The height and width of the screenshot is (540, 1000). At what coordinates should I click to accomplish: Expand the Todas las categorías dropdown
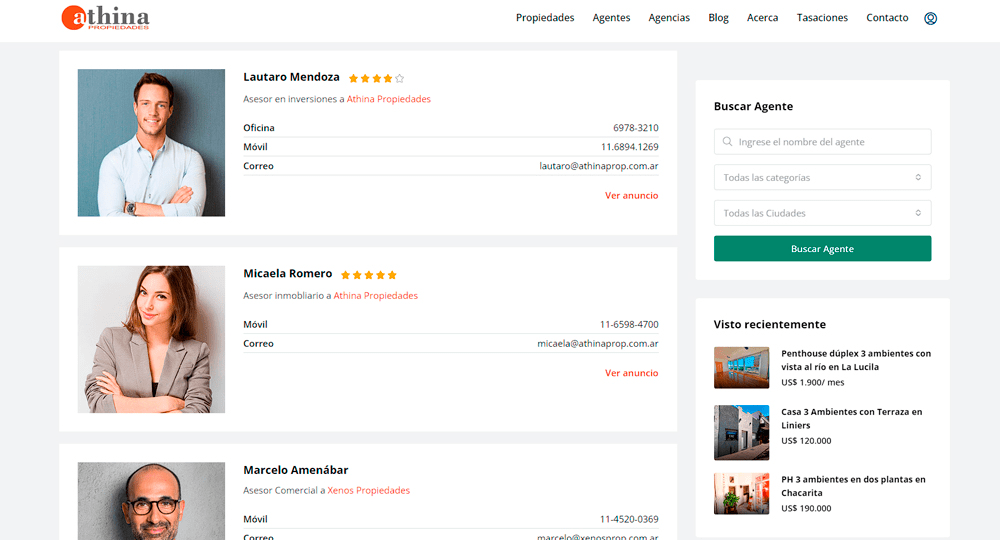822,177
